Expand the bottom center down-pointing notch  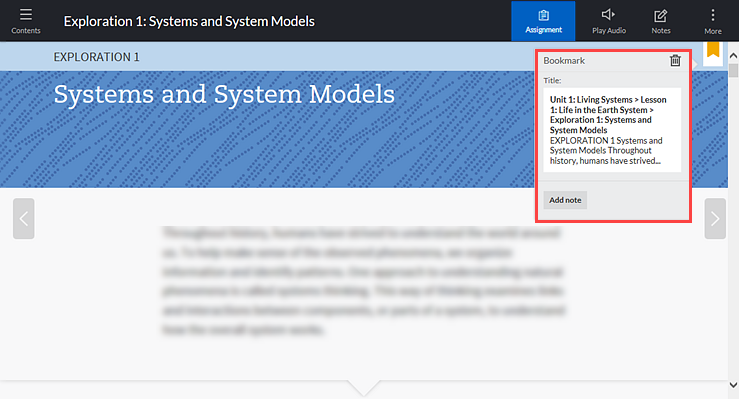click(364, 388)
